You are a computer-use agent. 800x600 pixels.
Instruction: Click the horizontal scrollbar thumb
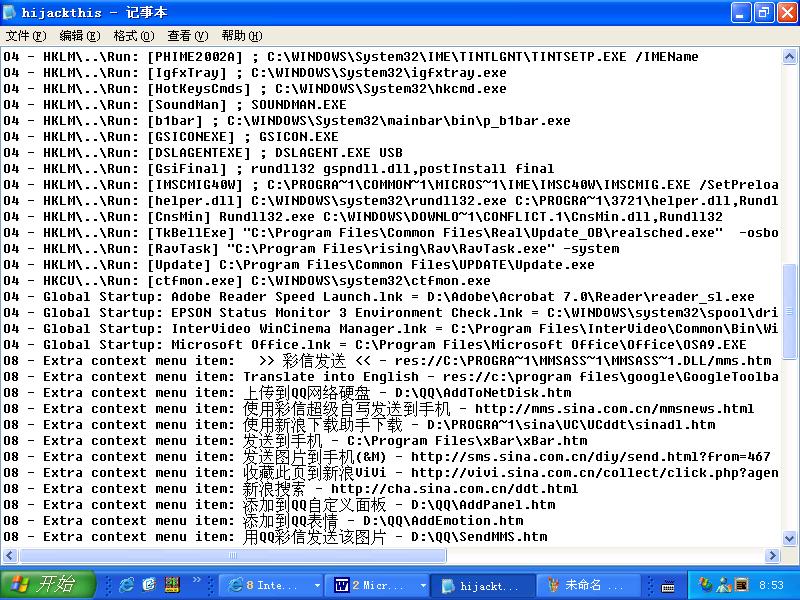point(233,555)
